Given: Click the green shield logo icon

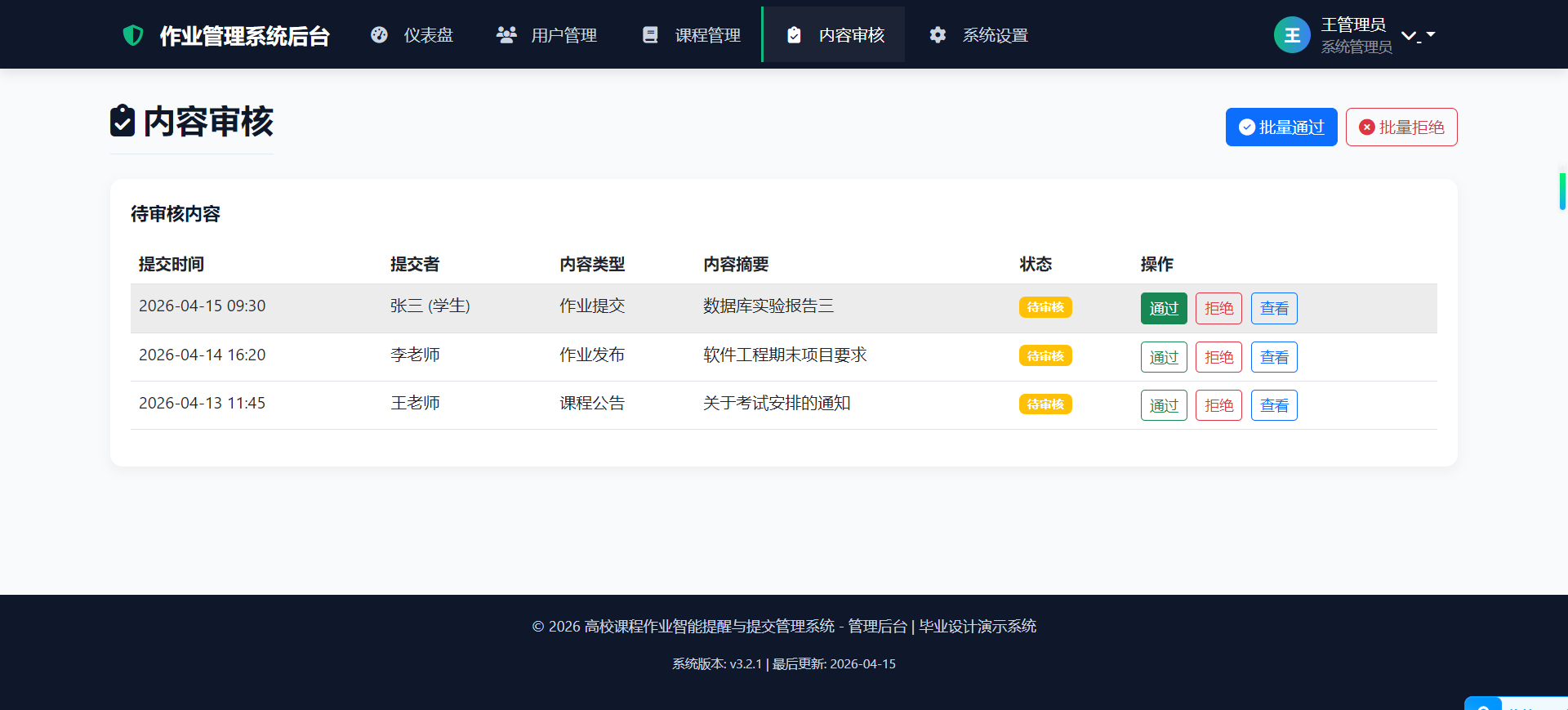Looking at the screenshot, I should (x=133, y=35).
